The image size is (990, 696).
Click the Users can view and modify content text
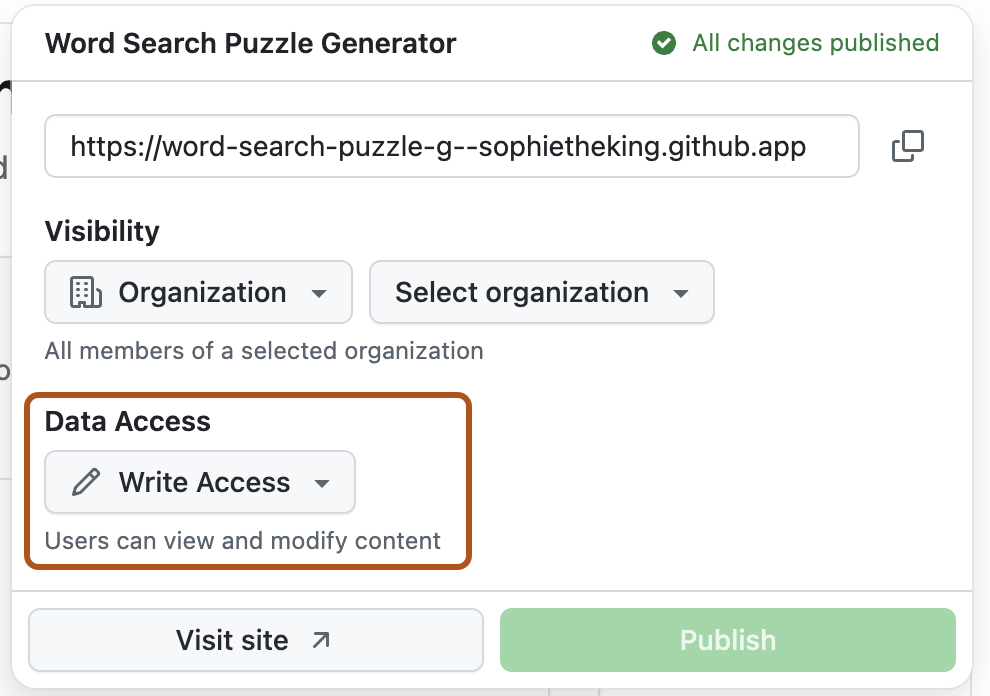point(242,540)
